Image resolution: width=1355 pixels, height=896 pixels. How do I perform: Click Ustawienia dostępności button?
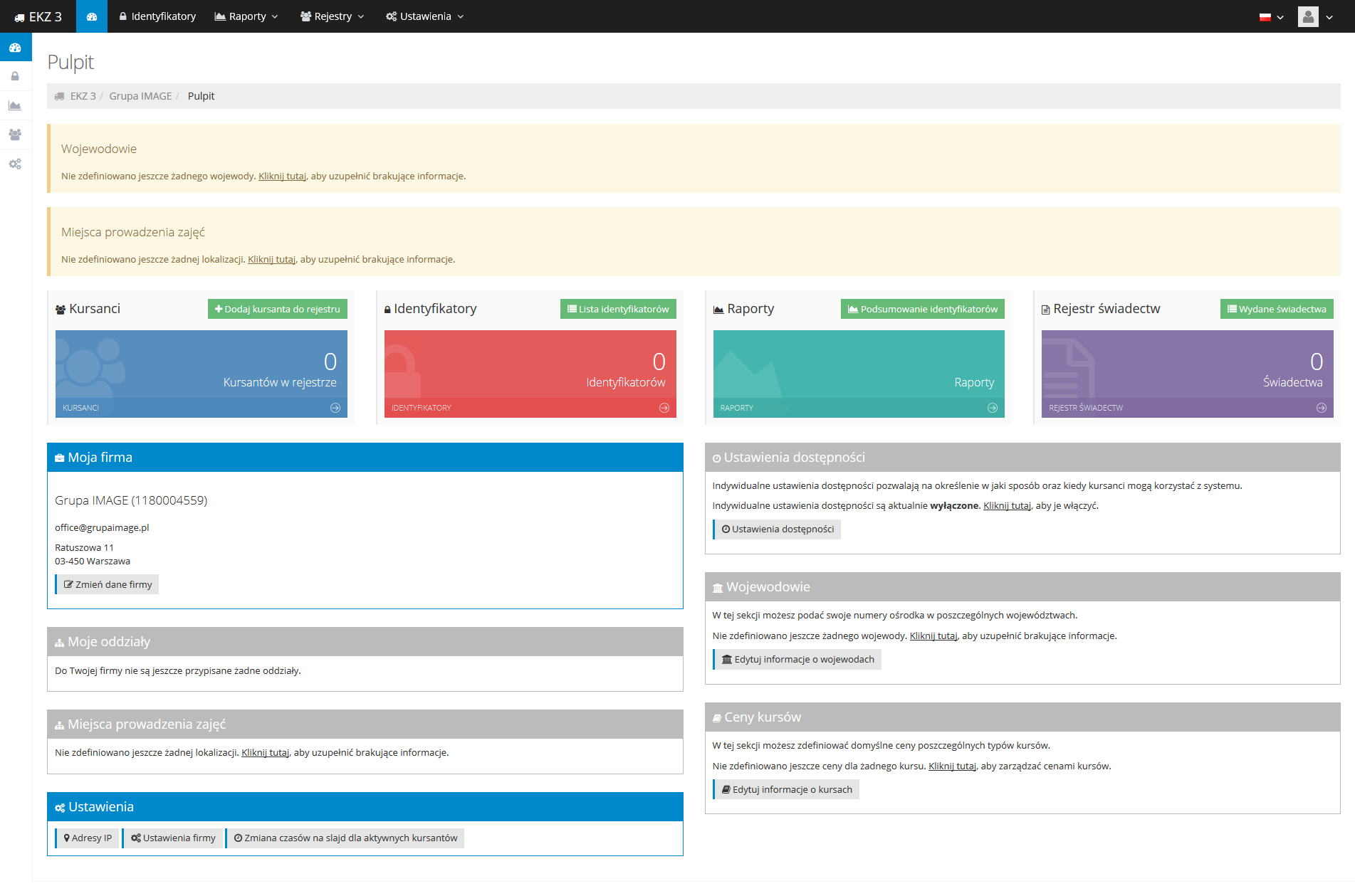tap(777, 529)
